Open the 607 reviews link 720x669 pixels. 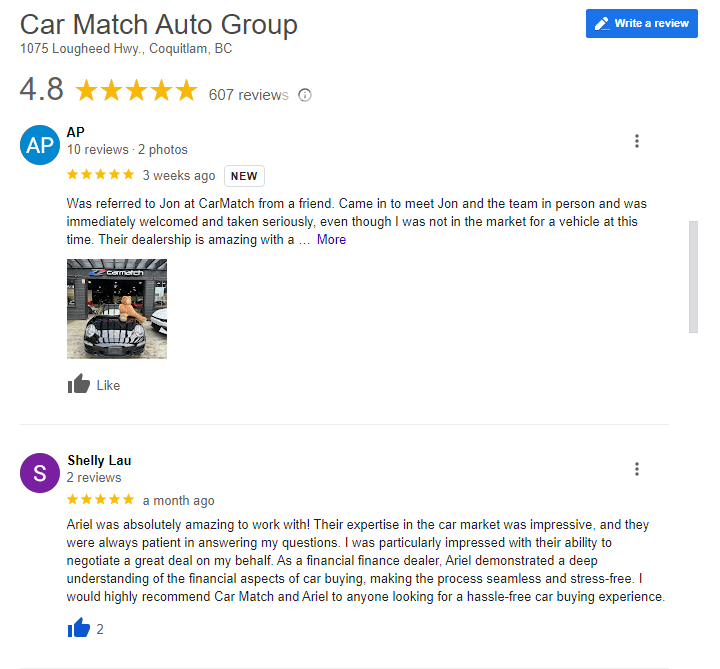[x=248, y=95]
